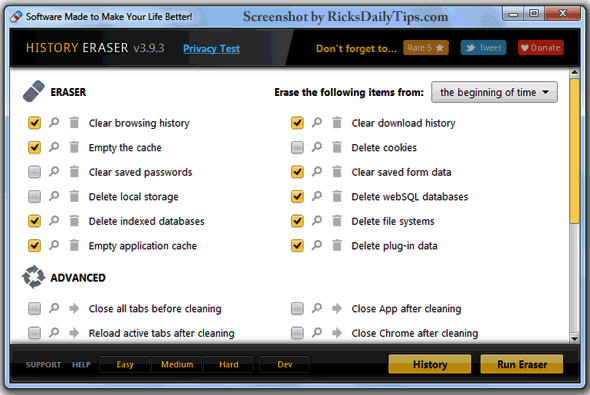This screenshot has height=395, width=590.
Task: Enable Clear saved passwords checkbox
Action: [x=34, y=172]
